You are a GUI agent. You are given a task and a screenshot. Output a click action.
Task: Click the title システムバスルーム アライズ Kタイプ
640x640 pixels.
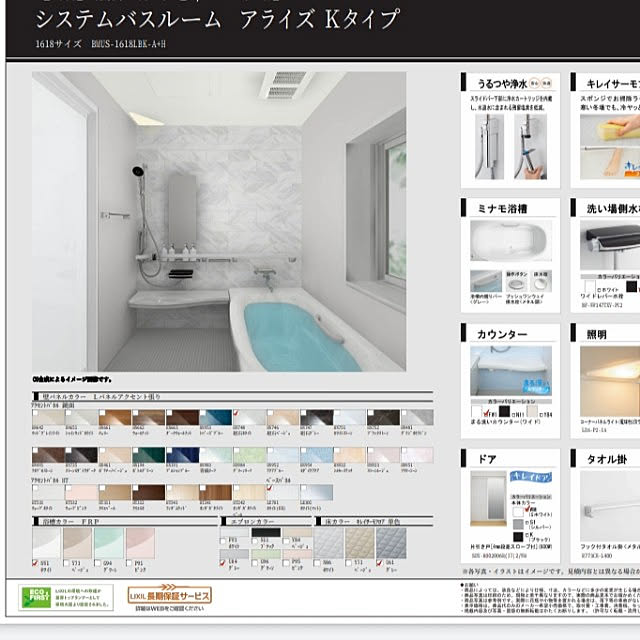(218, 19)
